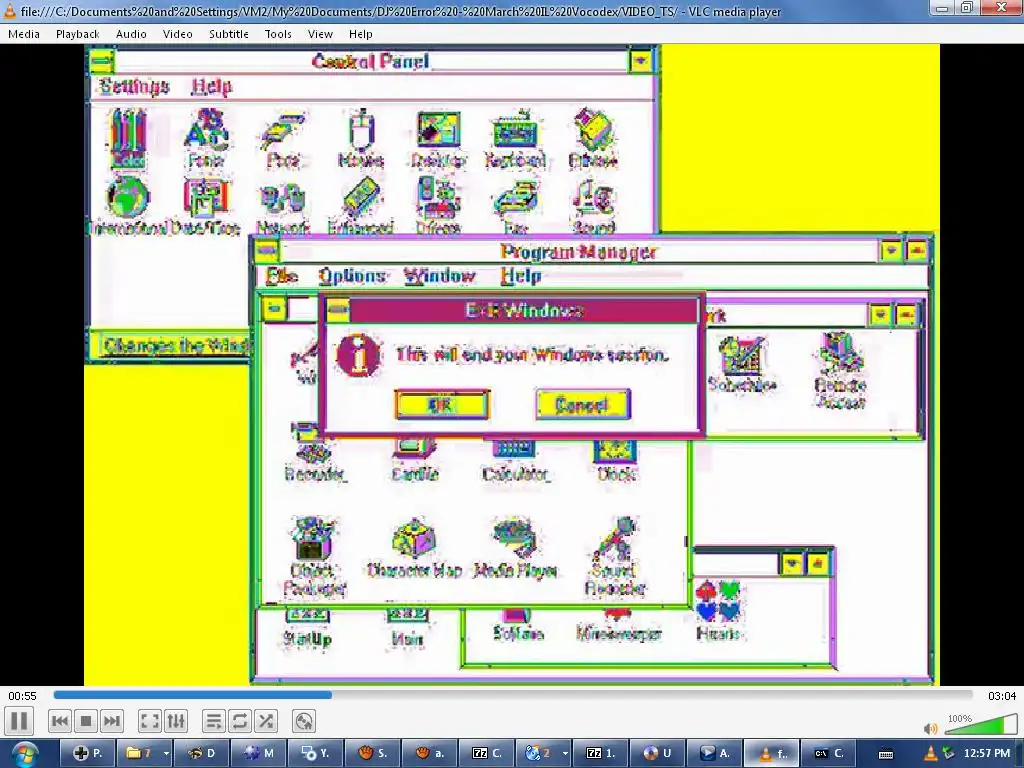The image size is (1024, 768).
Task: Click the Enhanced icon in Control Panel
Action: (360, 204)
